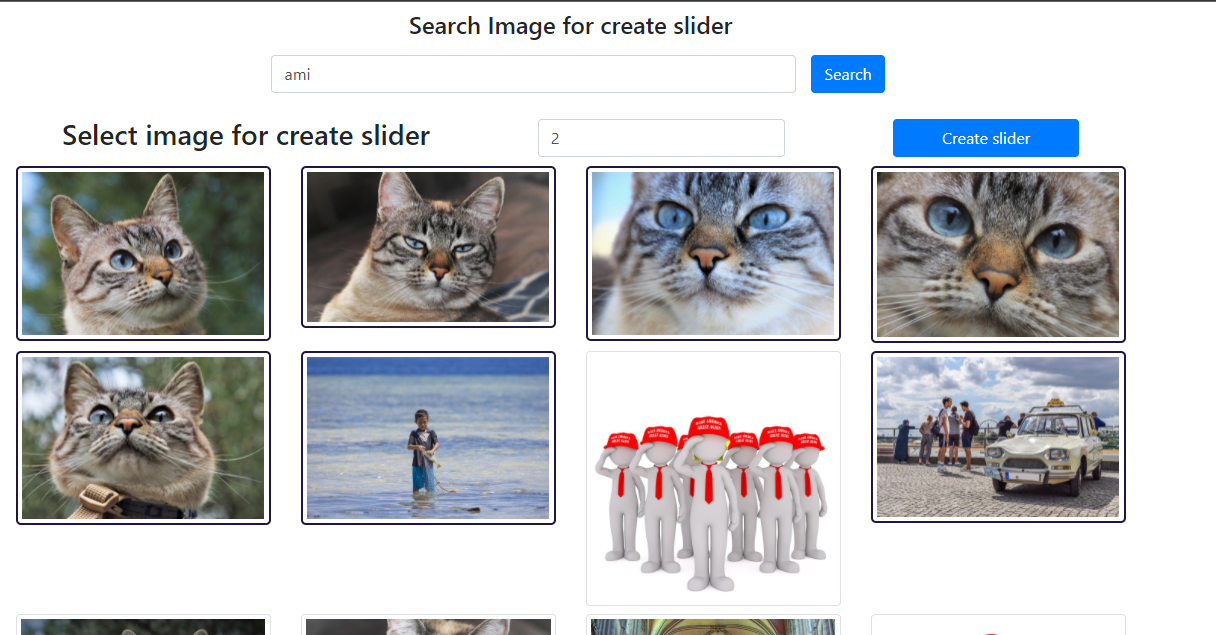Click the Create slider button

(985, 138)
